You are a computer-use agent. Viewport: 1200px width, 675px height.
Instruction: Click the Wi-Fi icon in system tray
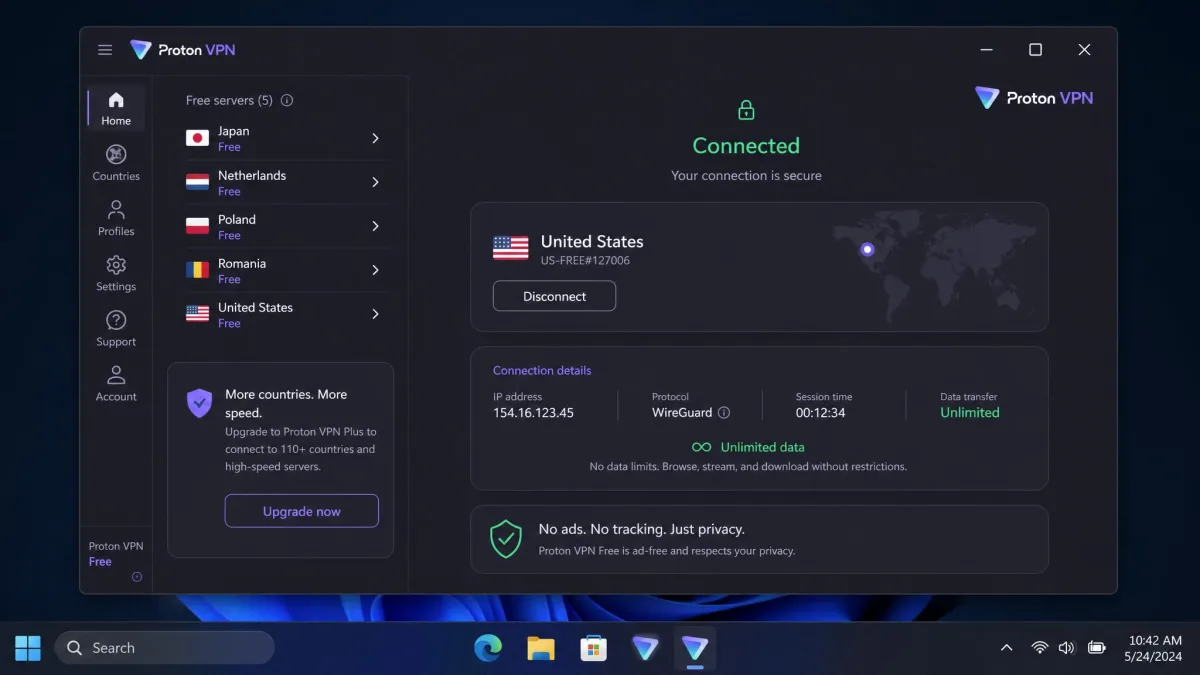pyautogui.click(x=1039, y=648)
